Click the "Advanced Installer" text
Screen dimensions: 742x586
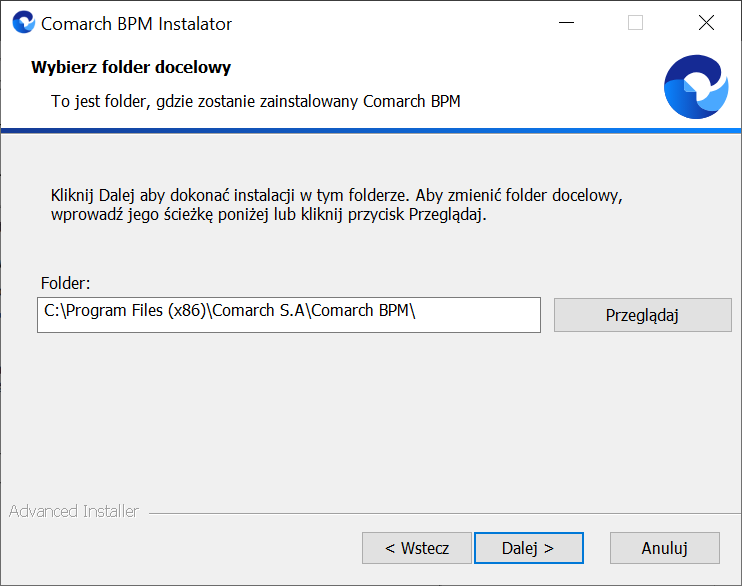tap(74, 511)
